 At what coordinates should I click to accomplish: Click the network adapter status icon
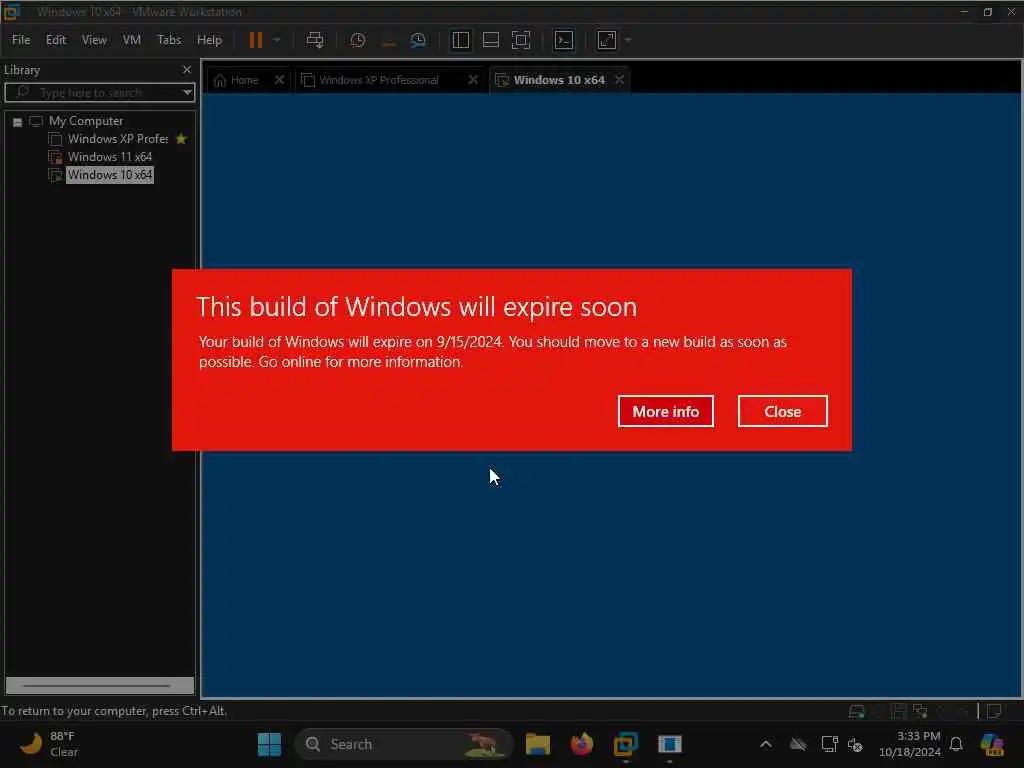[921, 711]
